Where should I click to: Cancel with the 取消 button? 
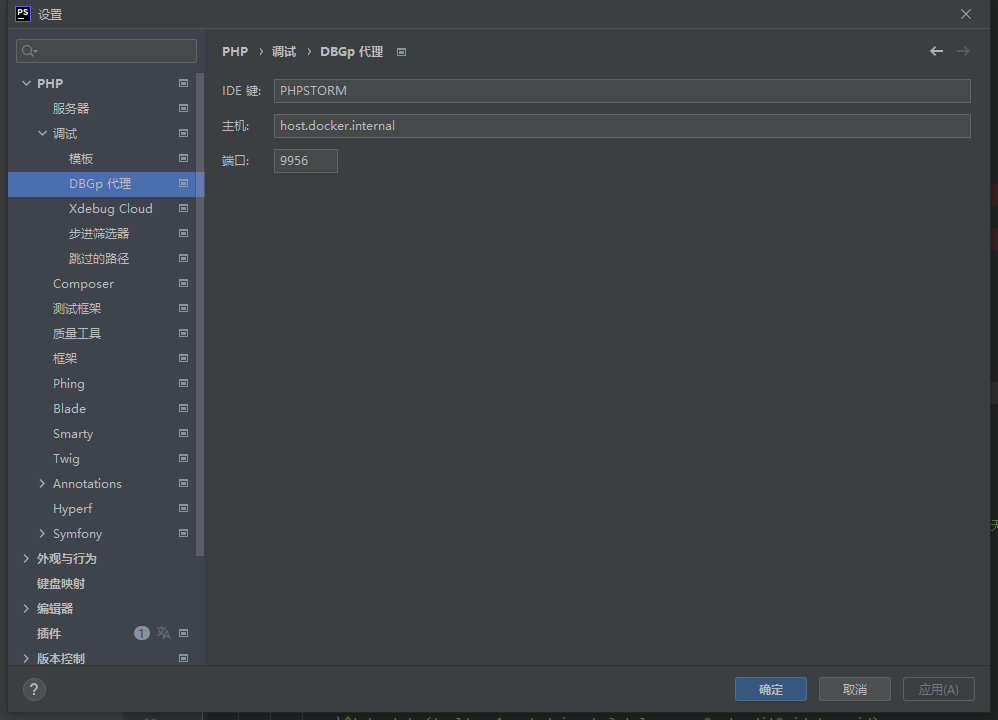point(855,689)
